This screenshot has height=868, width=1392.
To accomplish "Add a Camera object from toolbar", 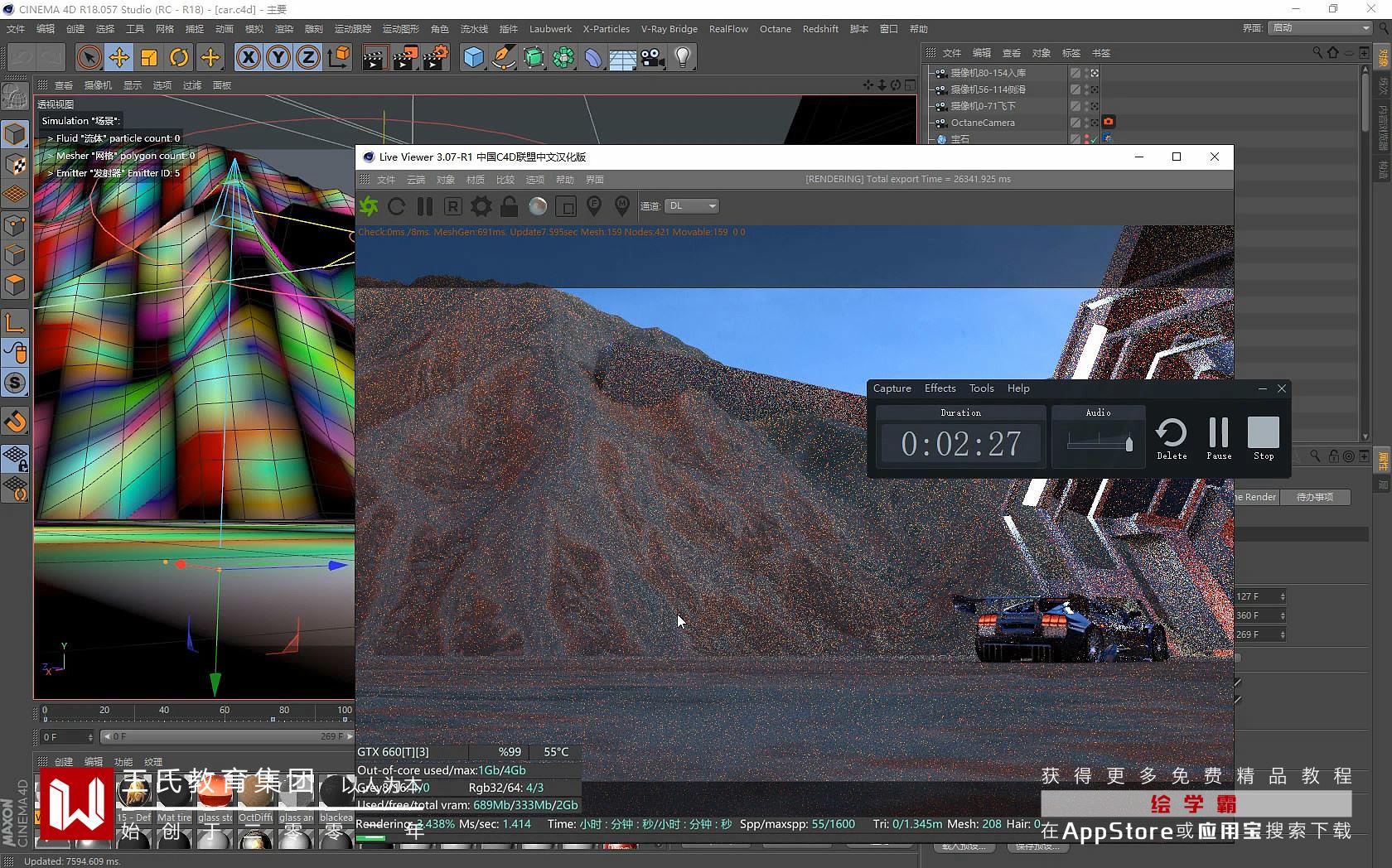I will point(653,57).
